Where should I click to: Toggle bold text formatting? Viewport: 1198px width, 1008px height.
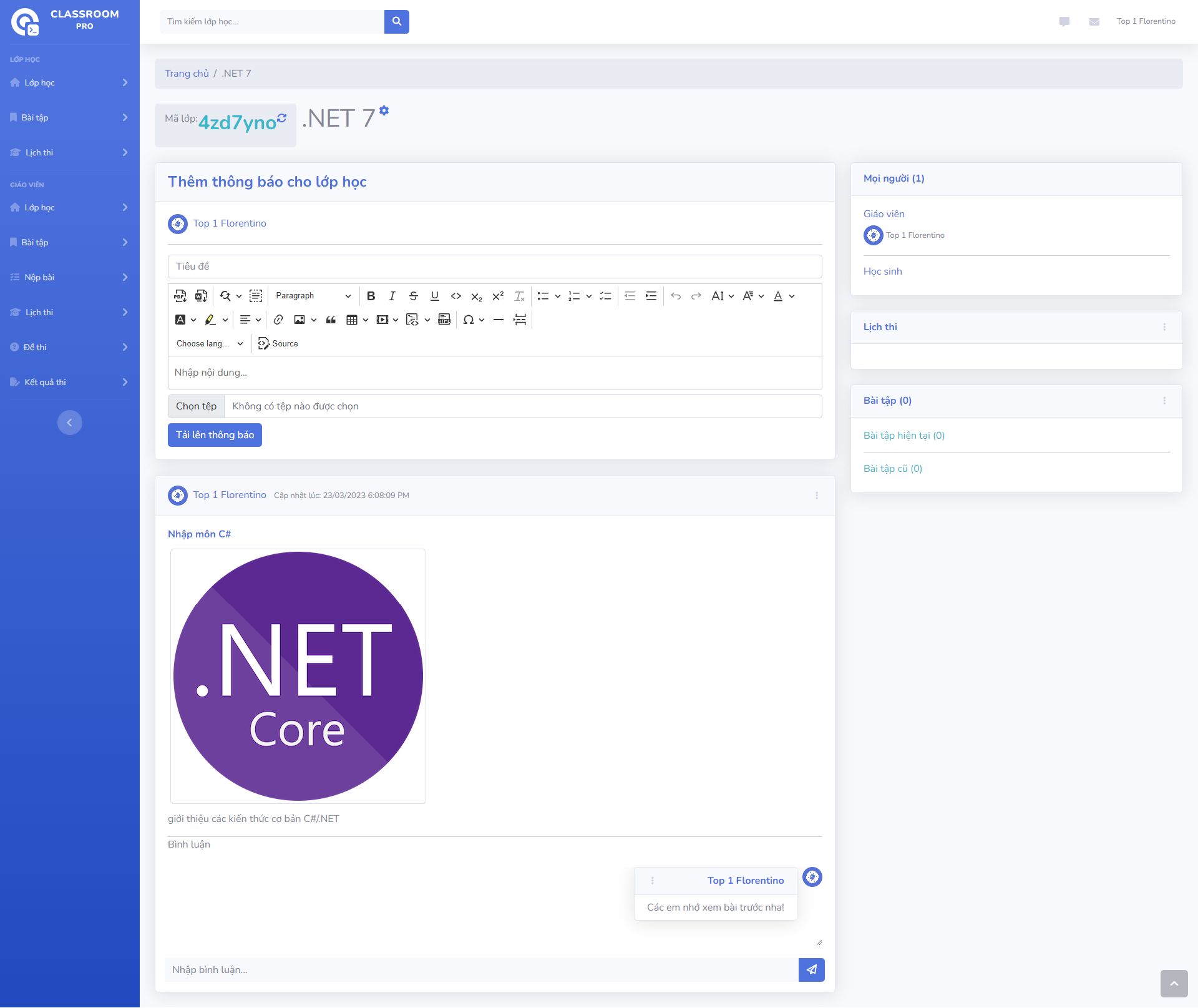point(371,296)
